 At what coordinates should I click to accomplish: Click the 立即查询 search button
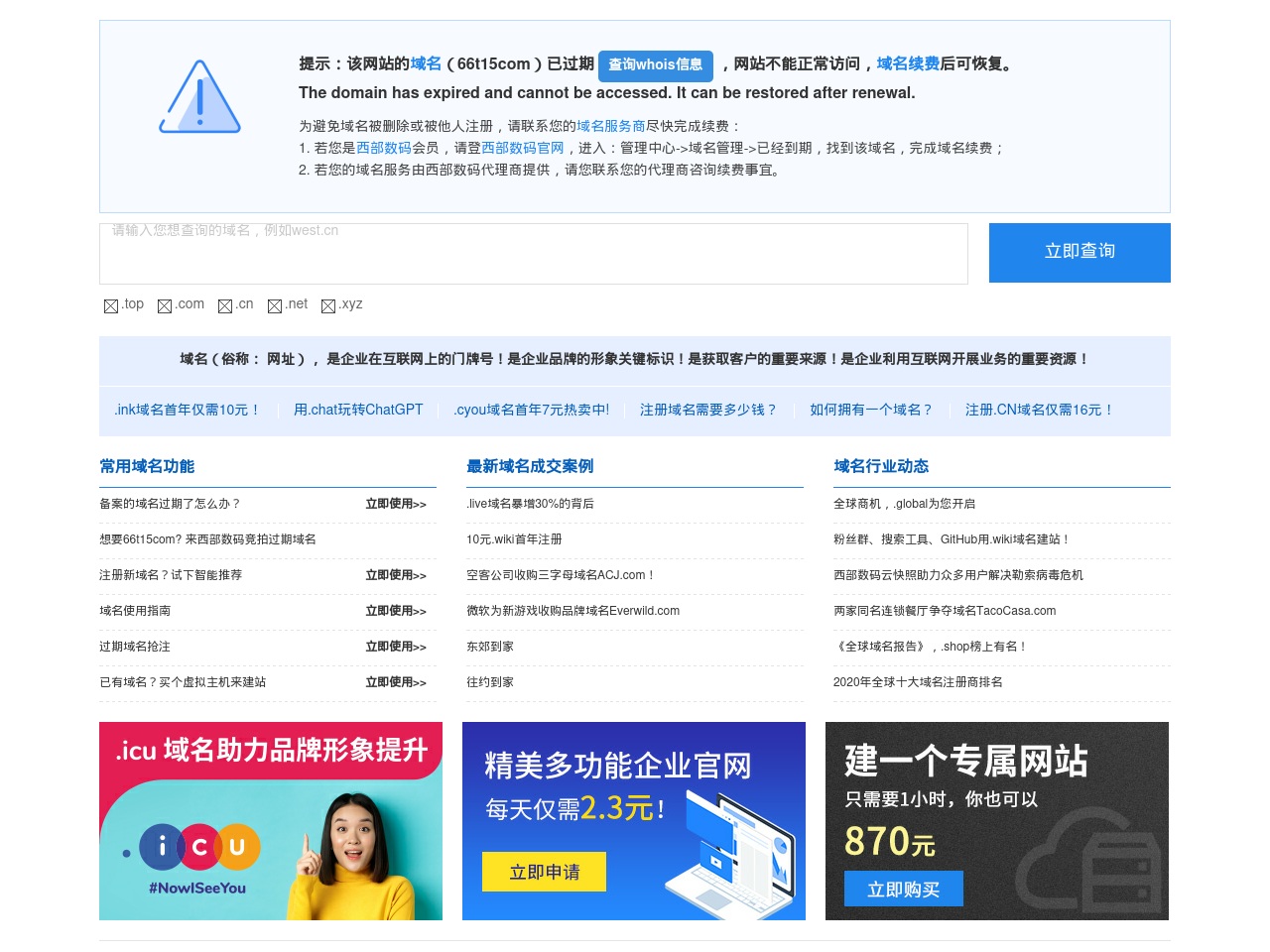[1079, 252]
